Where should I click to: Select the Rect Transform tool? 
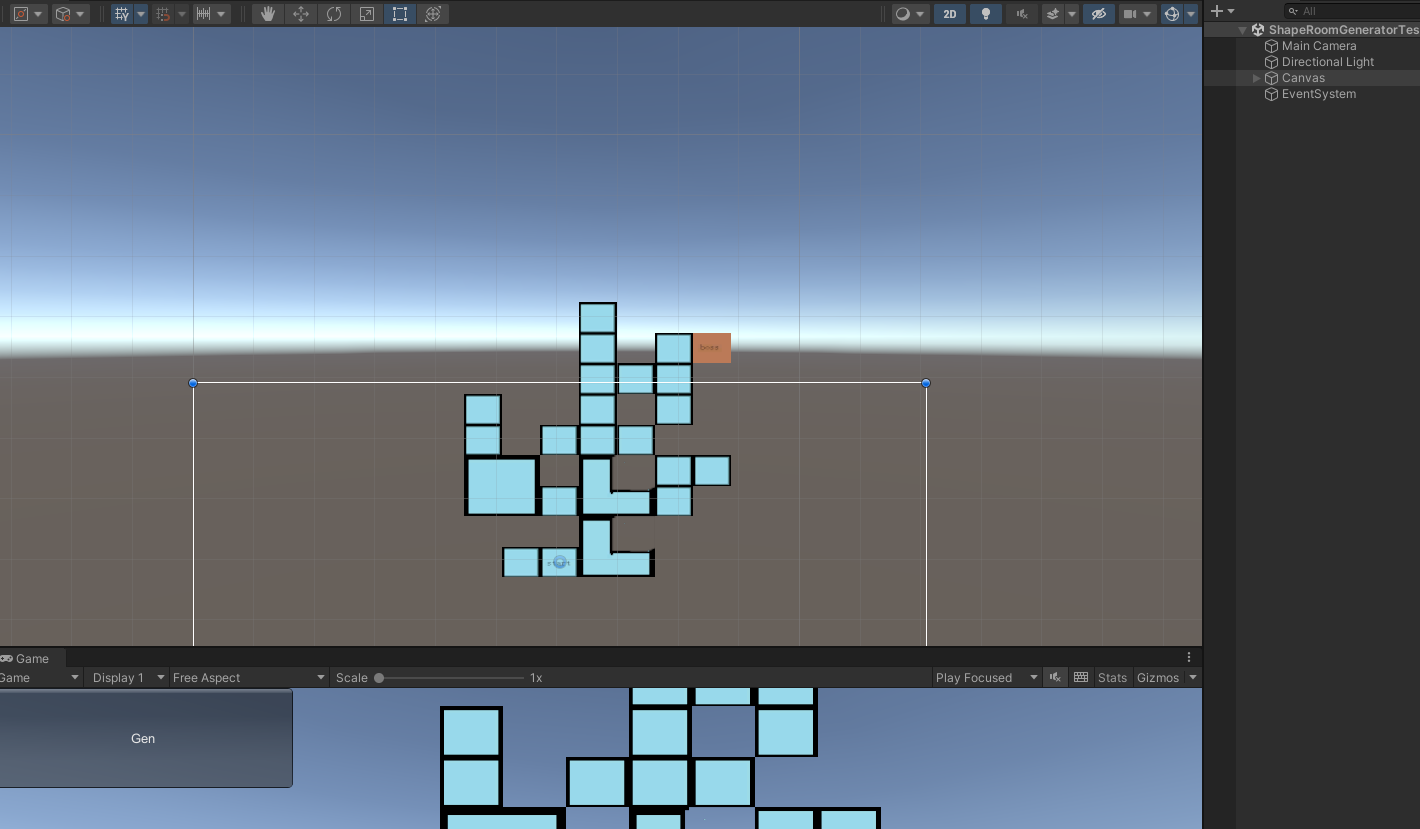click(x=399, y=13)
